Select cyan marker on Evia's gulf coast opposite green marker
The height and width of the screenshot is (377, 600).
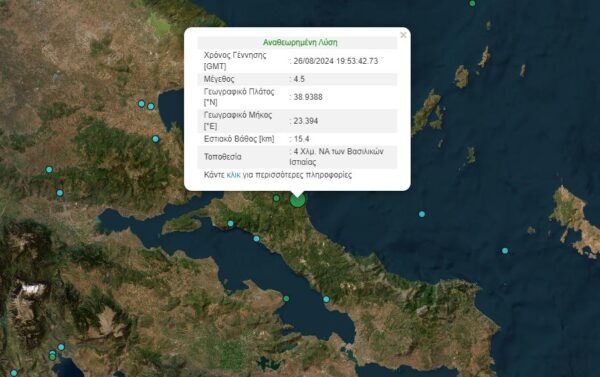326,299
